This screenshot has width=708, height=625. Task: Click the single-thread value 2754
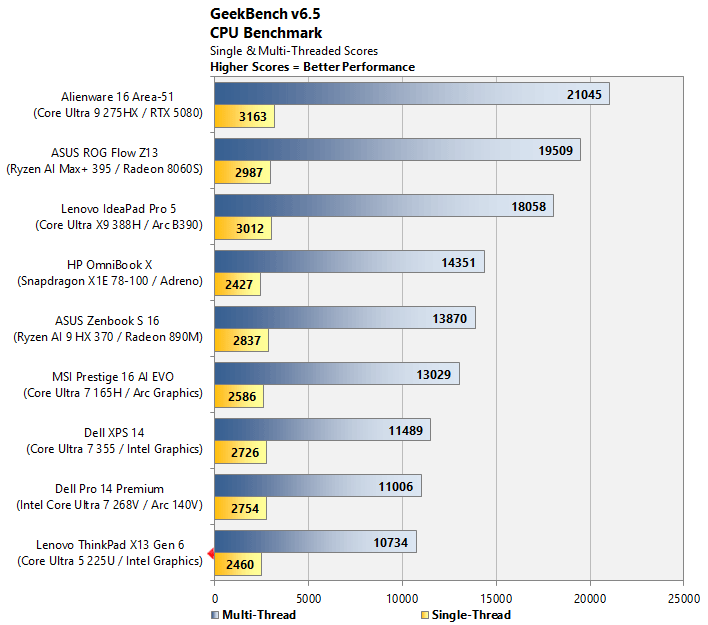coord(245,508)
